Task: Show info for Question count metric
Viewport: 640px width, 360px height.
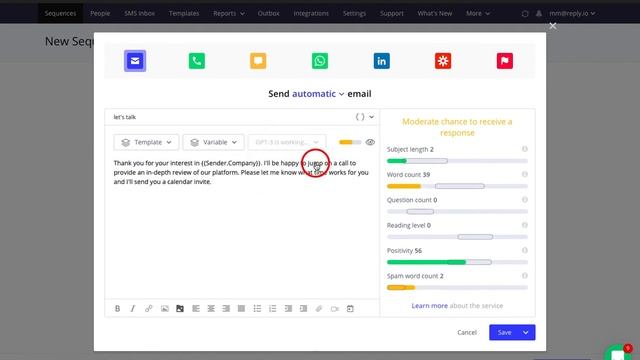Action: (524, 200)
